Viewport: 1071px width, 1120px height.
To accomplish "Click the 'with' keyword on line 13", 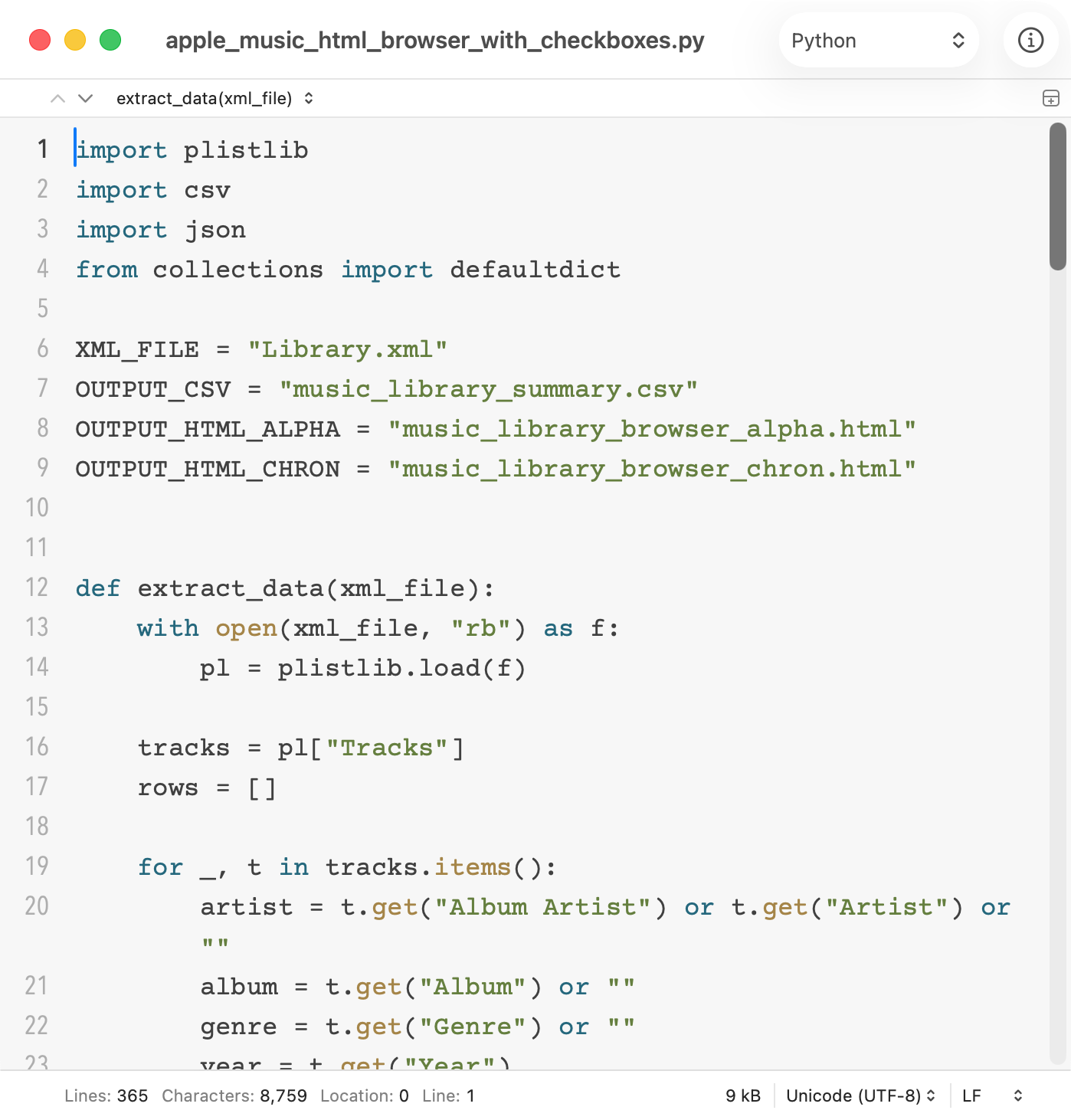I will click(169, 628).
